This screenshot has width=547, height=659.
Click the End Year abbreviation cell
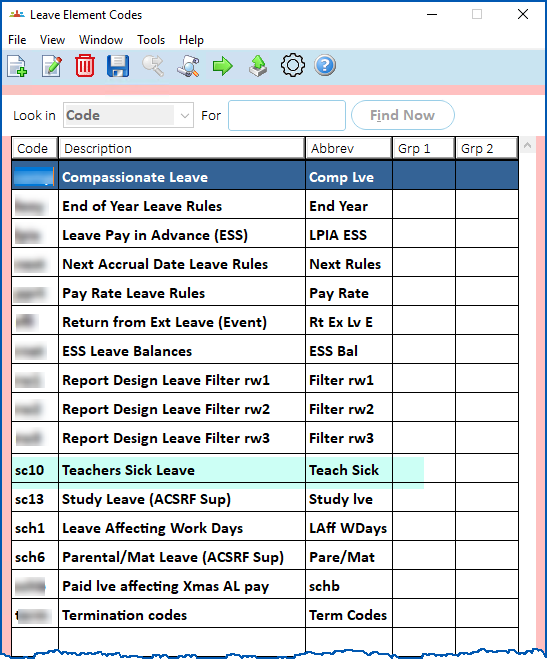click(349, 206)
